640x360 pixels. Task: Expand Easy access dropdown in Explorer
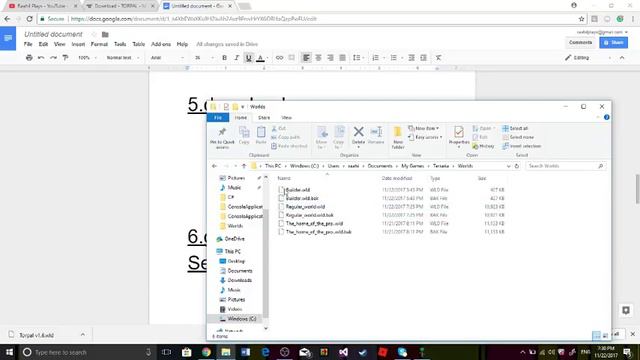[425, 137]
